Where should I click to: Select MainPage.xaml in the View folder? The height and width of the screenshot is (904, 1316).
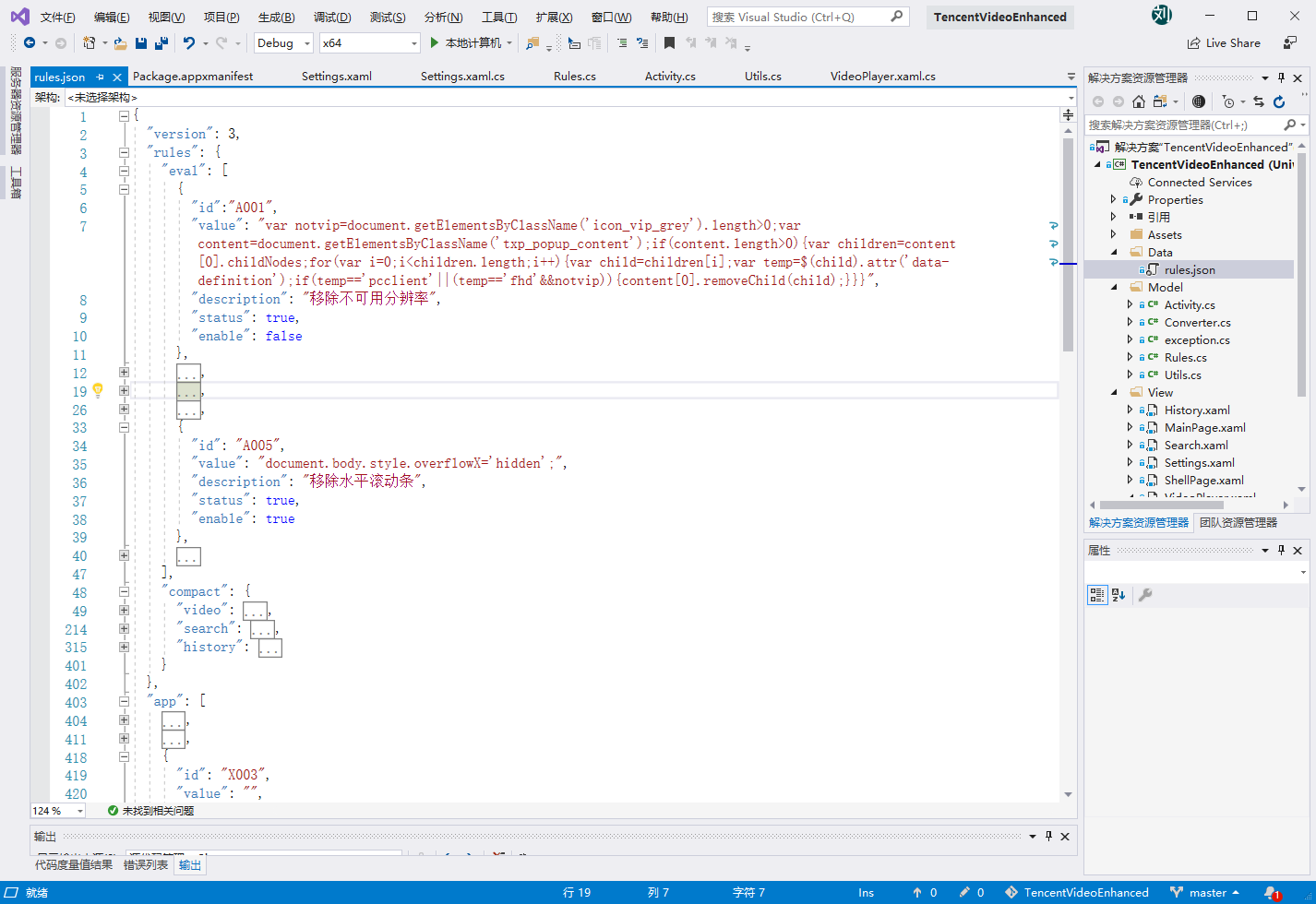(x=1204, y=427)
